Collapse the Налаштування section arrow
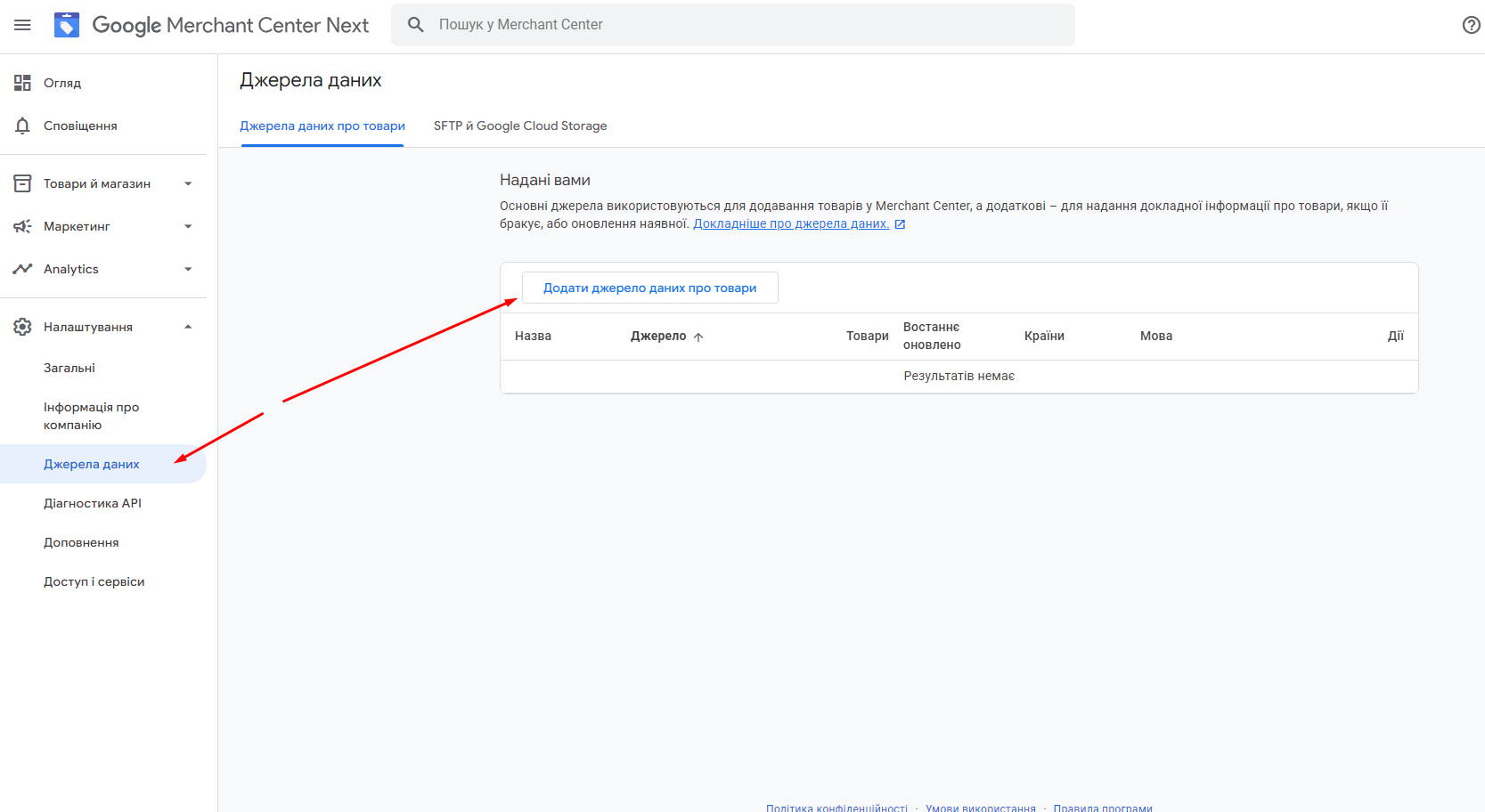1485x812 pixels. point(188,327)
